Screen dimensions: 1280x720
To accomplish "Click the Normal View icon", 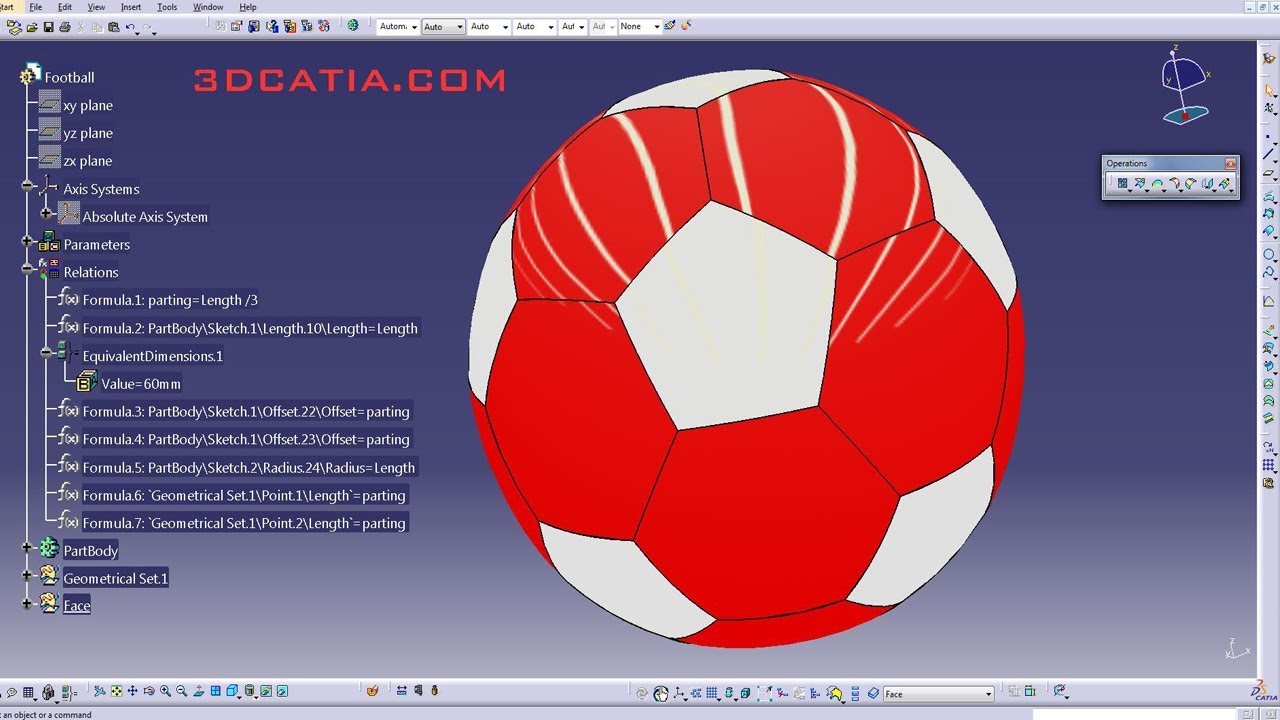I will point(198,691).
